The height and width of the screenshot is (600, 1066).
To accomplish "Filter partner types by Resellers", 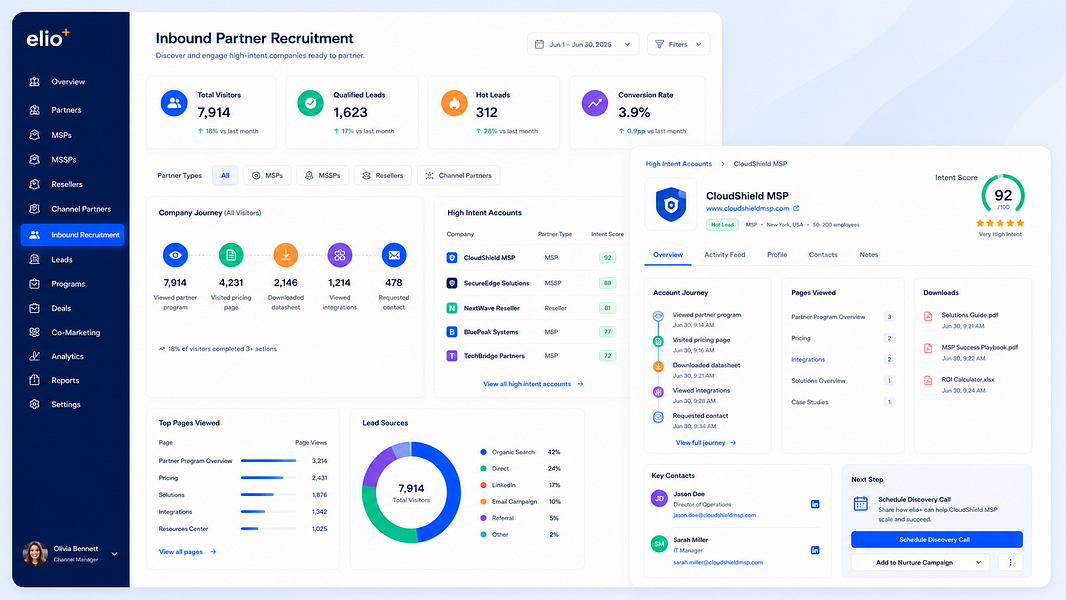I will coord(383,175).
